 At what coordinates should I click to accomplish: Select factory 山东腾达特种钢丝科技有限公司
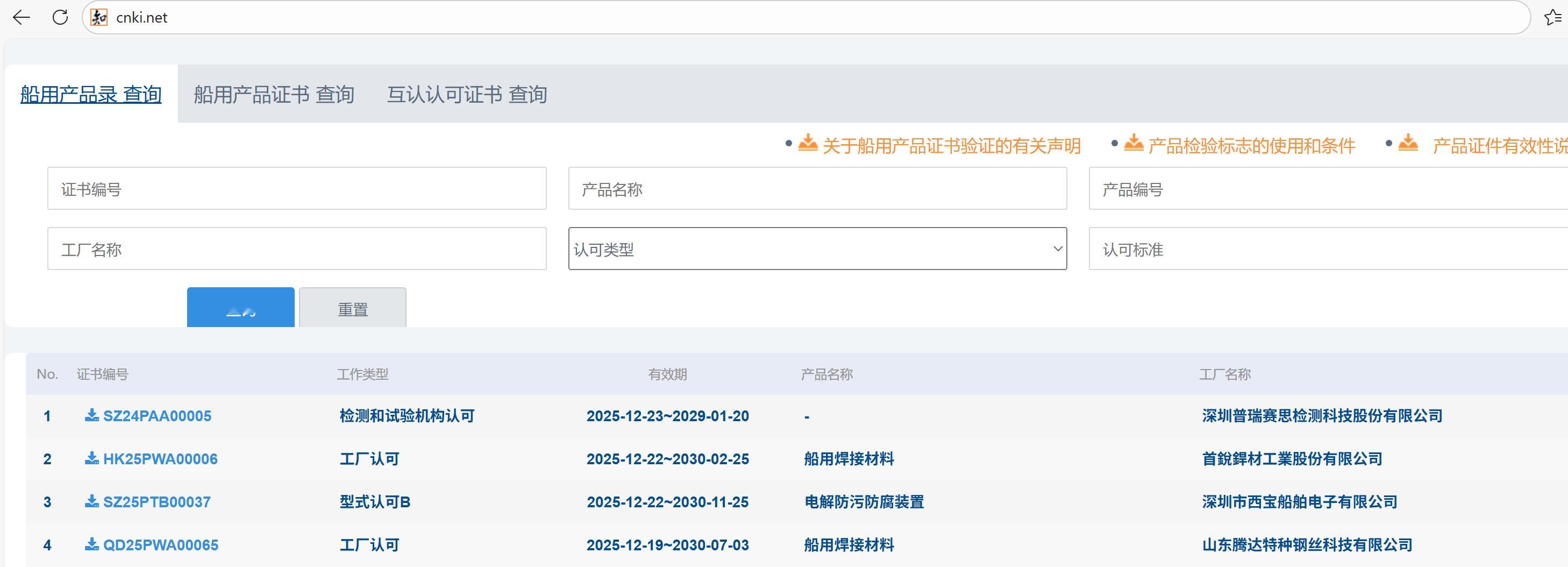tap(1308, 545)
